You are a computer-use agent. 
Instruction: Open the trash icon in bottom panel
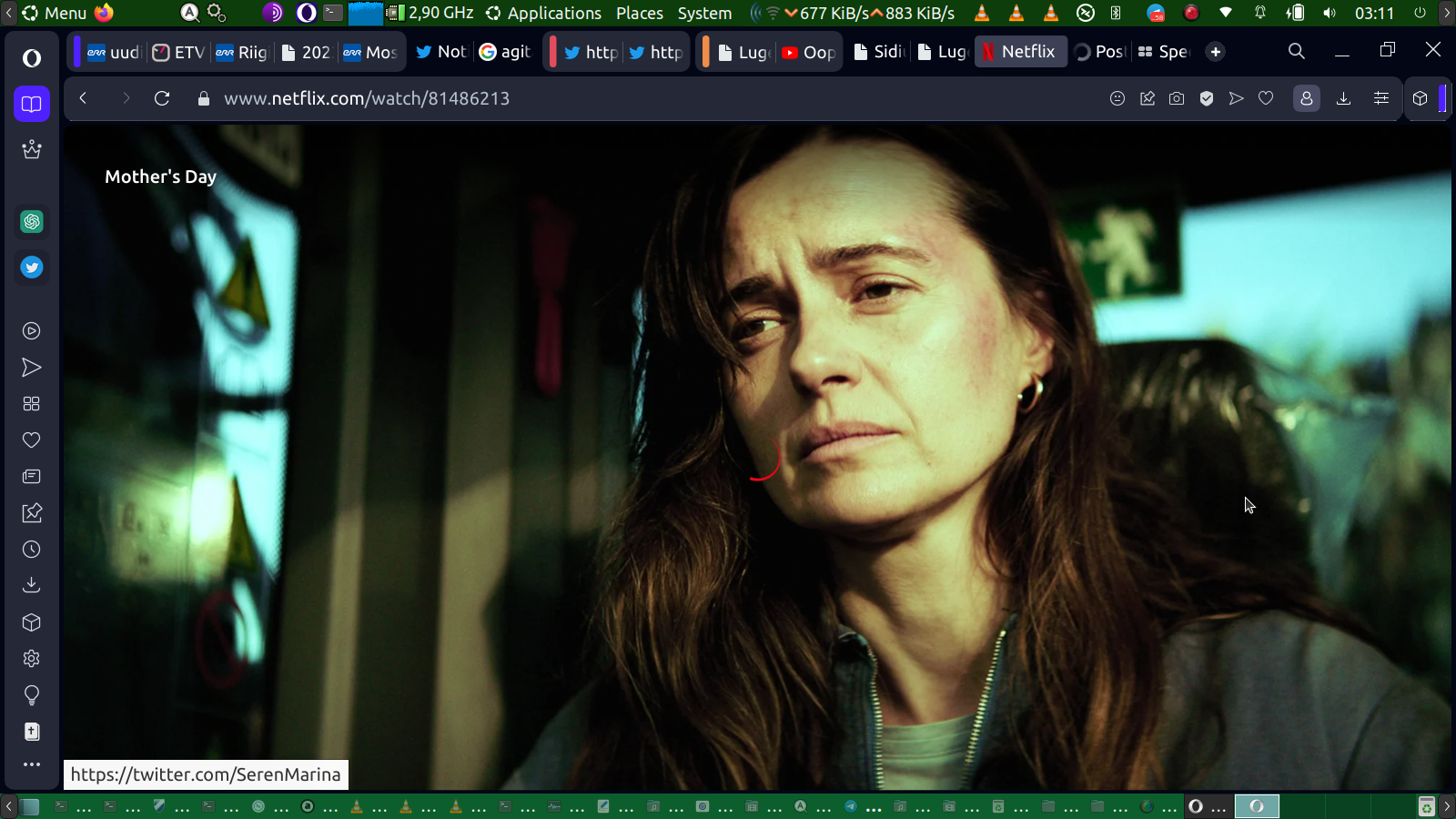[1427, 806]
